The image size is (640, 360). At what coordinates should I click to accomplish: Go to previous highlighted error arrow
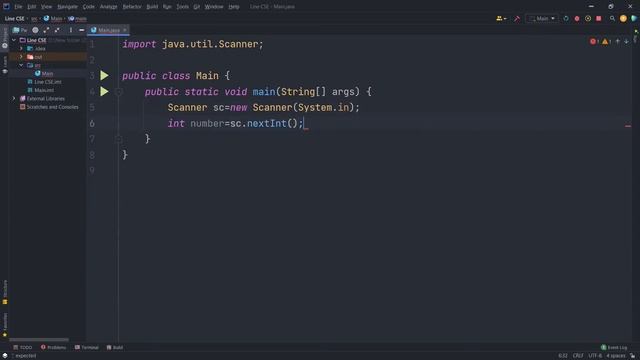pos(618,41)
